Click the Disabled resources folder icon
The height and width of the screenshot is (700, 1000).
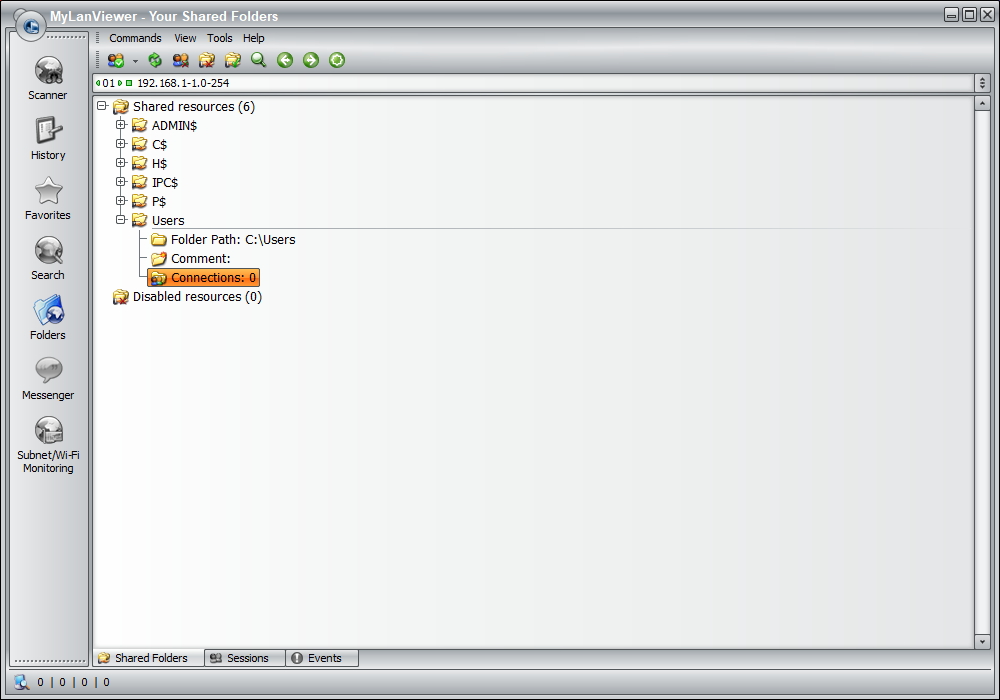pos(121,297)
